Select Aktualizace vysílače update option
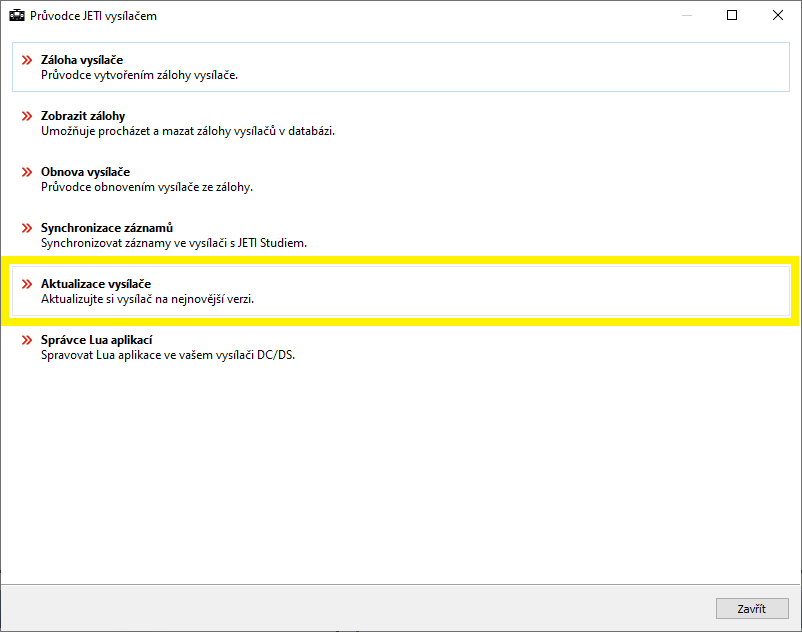The width and height of the screenshot is (802, 632). pyautogui.click(x=401, y=291)
